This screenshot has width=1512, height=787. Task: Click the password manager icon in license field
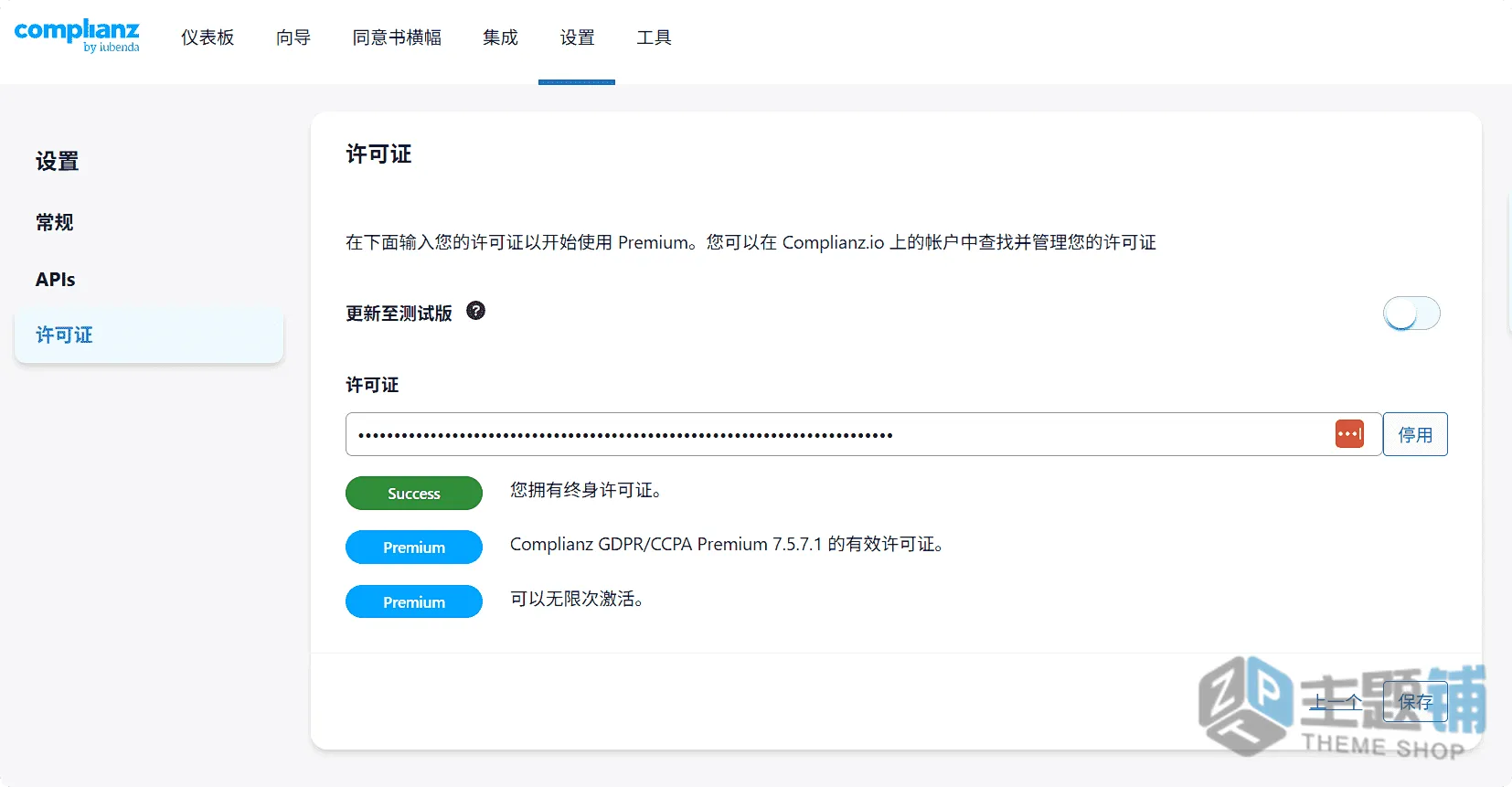[1349, 434]
